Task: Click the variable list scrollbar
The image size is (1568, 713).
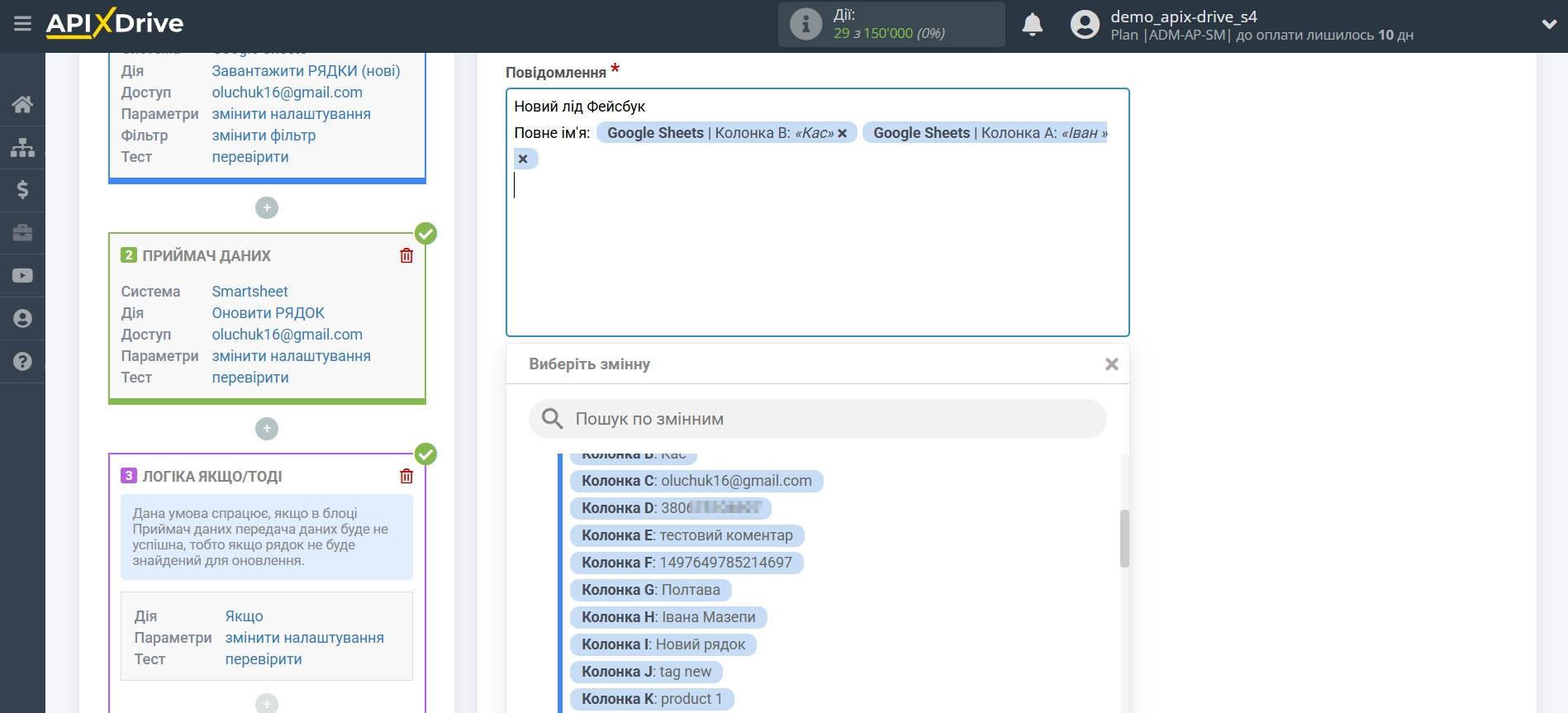Action: [x=1124, y=539]
